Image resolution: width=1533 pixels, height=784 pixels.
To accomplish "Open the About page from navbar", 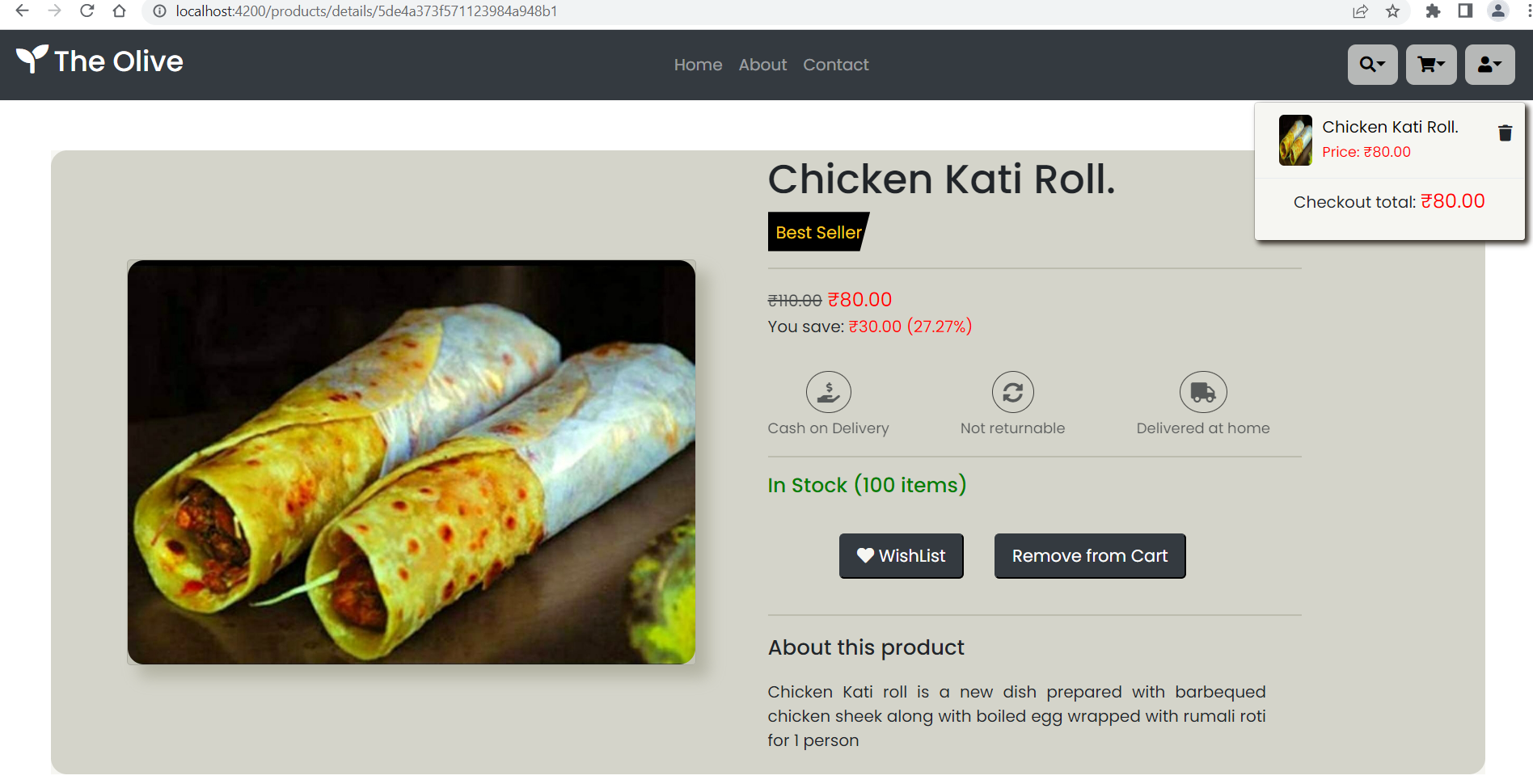I will click(x=762, y=65).
